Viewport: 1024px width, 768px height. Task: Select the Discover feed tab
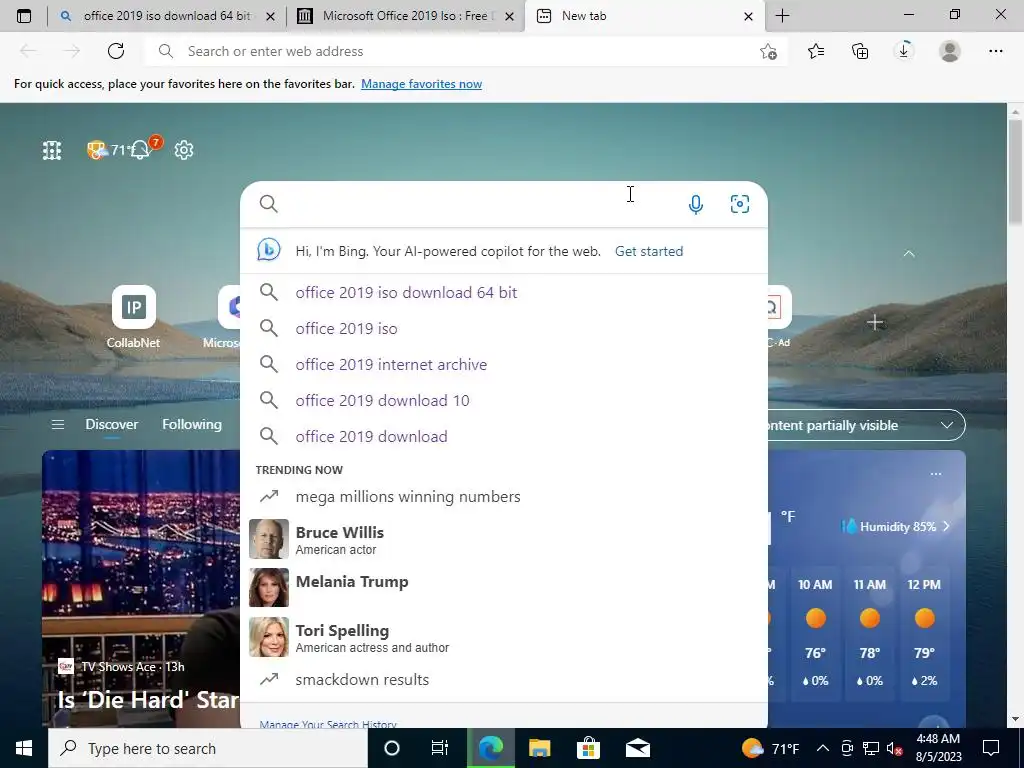[112, 424]
